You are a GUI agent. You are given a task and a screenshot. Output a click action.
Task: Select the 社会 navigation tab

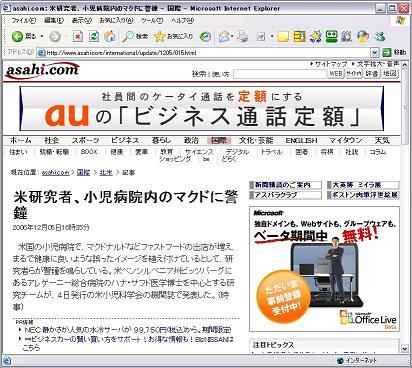[x=52, y=140]
